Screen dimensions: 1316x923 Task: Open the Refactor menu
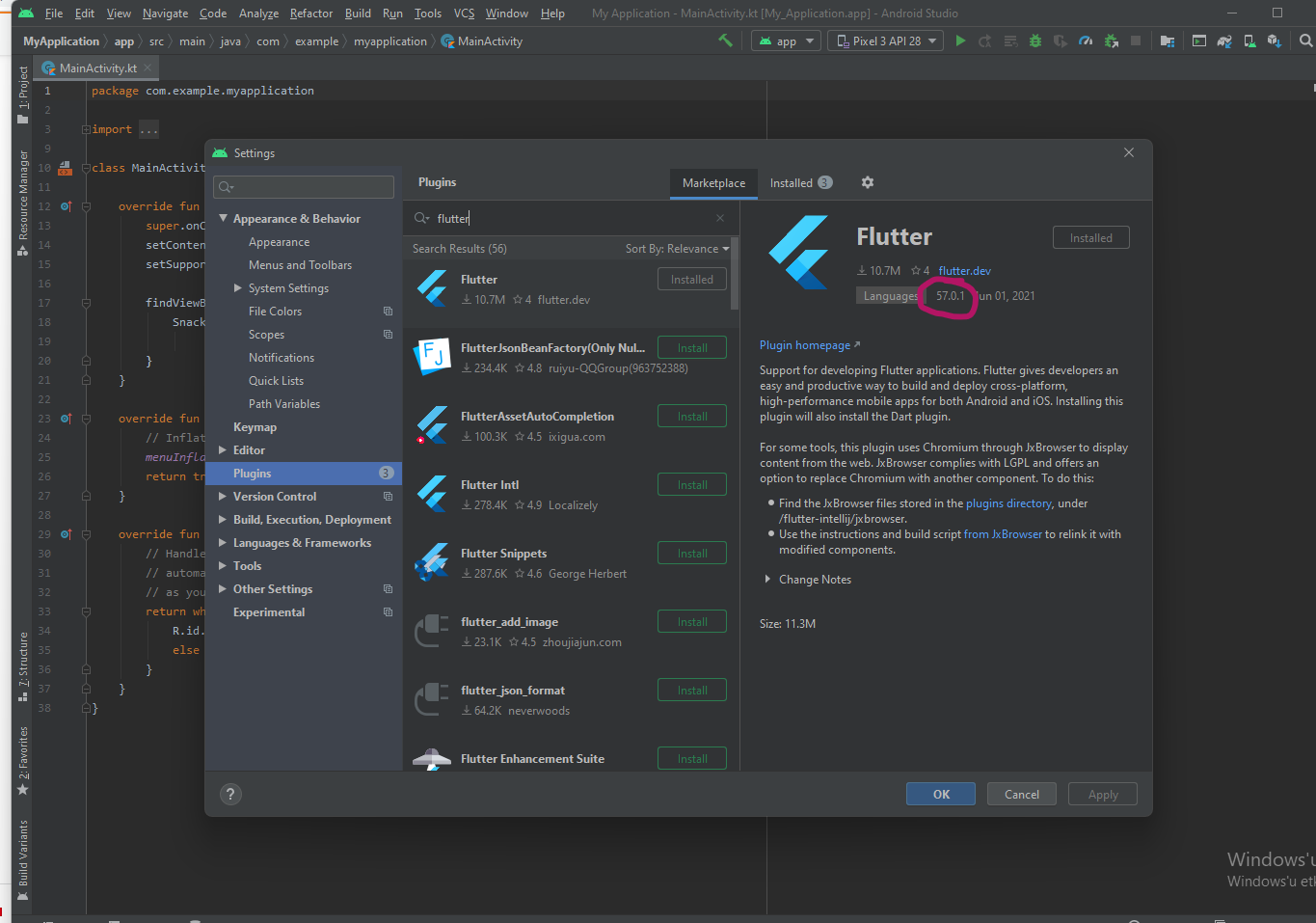click(x=311, y=14)
